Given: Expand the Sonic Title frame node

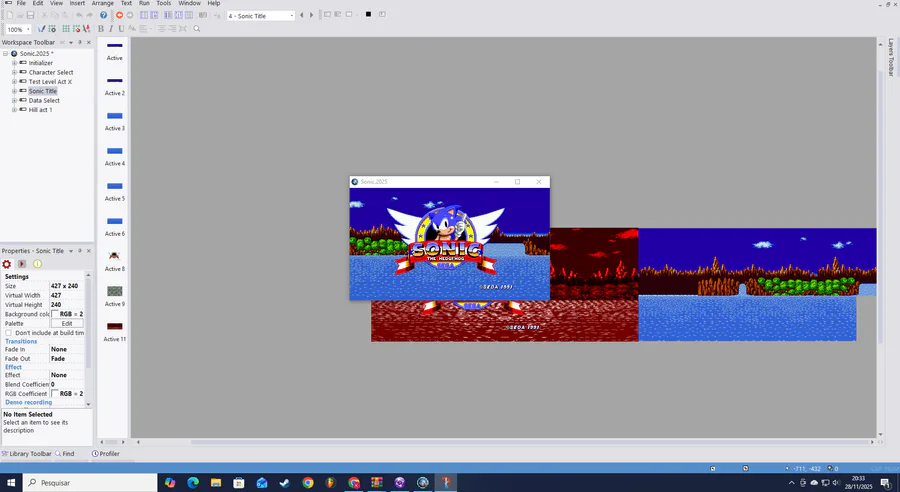Looking at the screenshot, I should (14, 91).
